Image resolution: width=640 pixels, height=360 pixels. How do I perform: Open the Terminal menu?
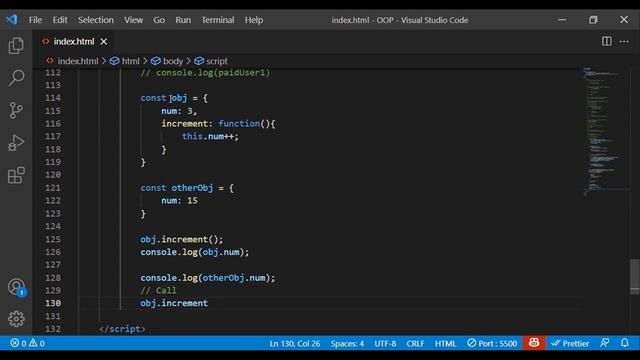[x=218, y=20]
